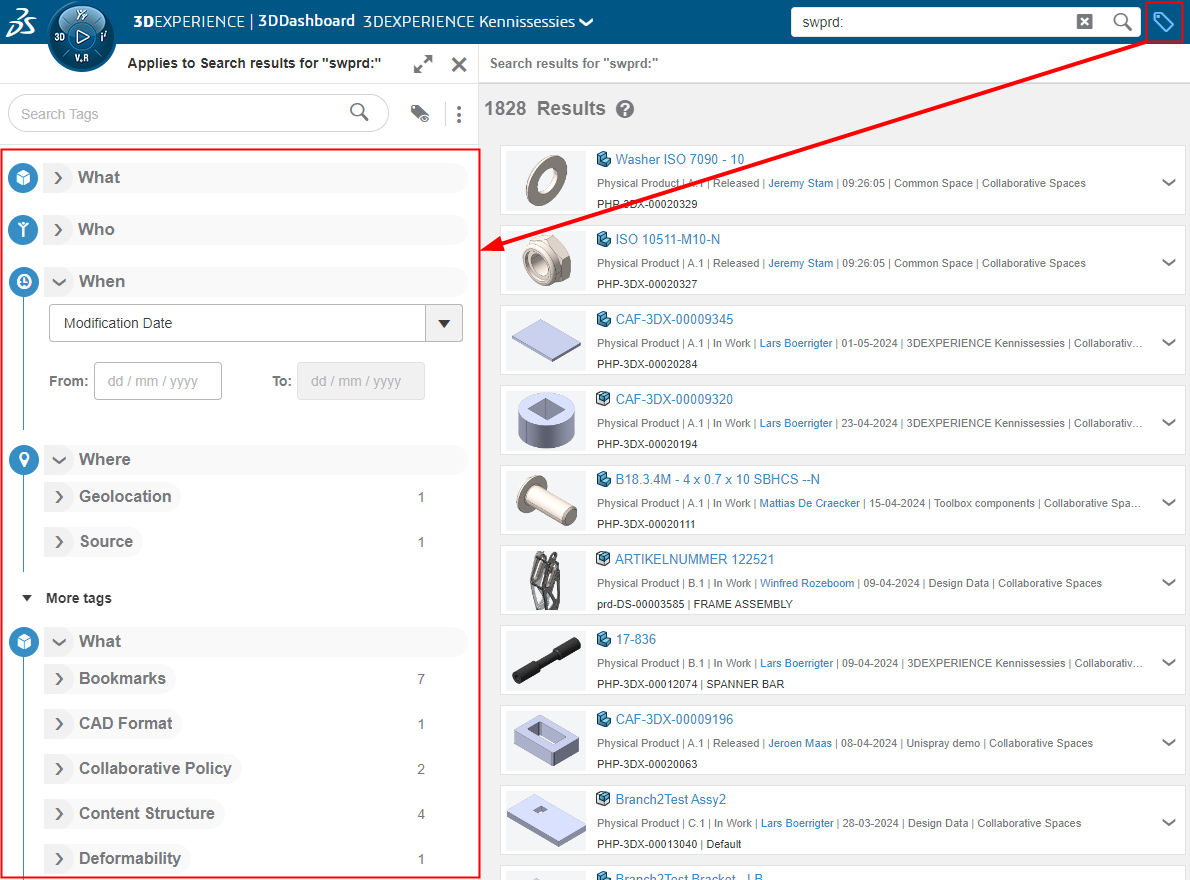Viewport: 1190px width, 880px height.
Task: Expand the CAD Format tag group
Action: click(x=59, y=724)
